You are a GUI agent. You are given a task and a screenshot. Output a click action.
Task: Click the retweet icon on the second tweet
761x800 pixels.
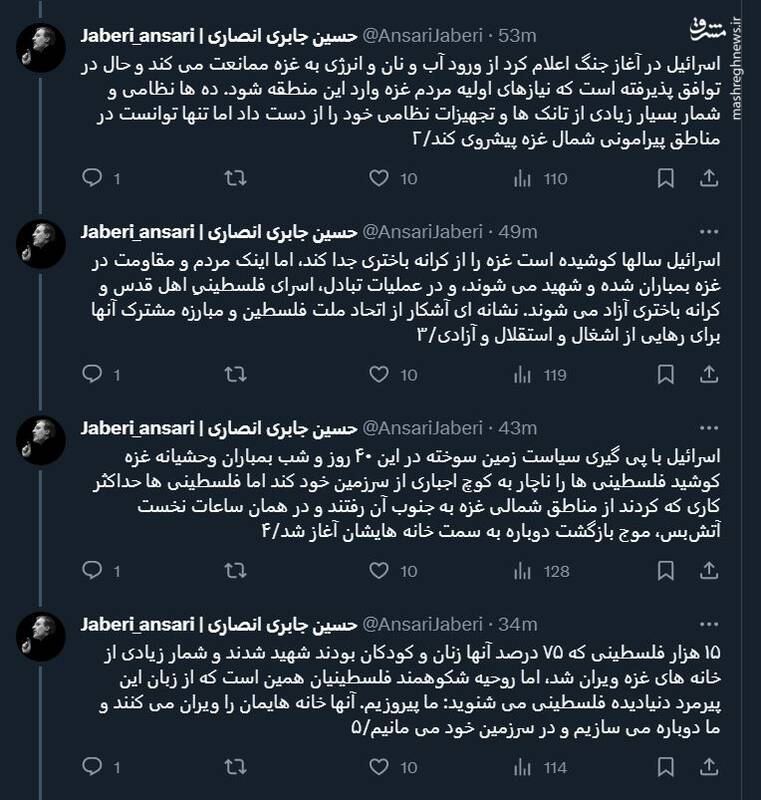pos(234,374)
